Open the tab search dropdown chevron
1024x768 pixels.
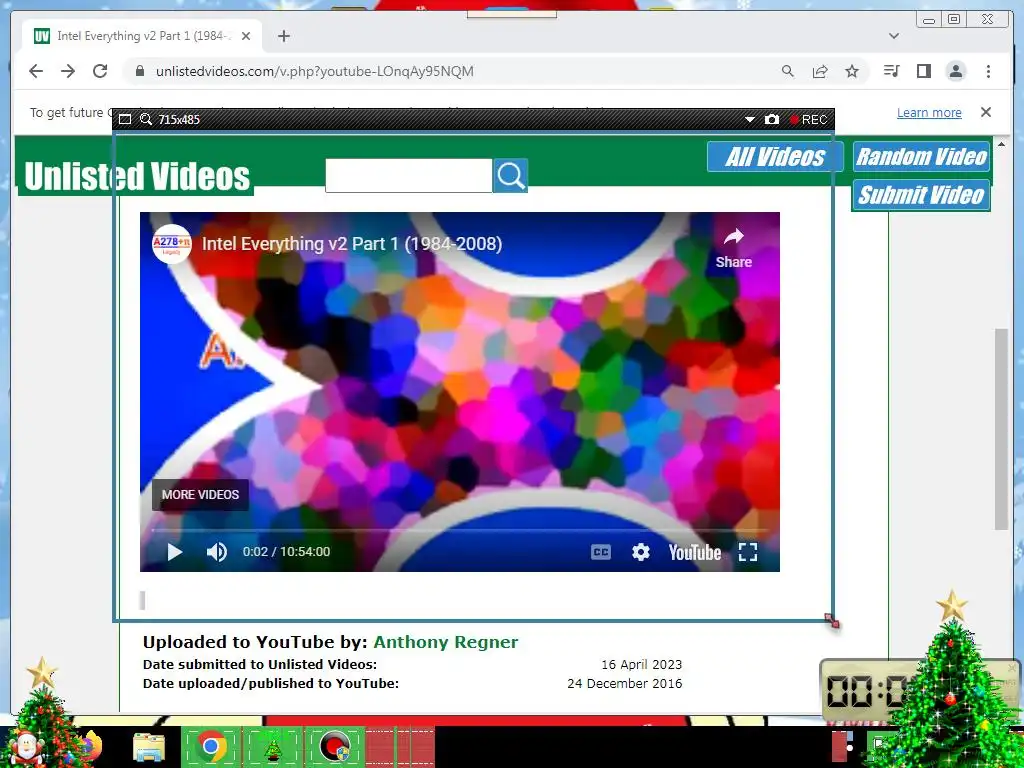[894, 36]
